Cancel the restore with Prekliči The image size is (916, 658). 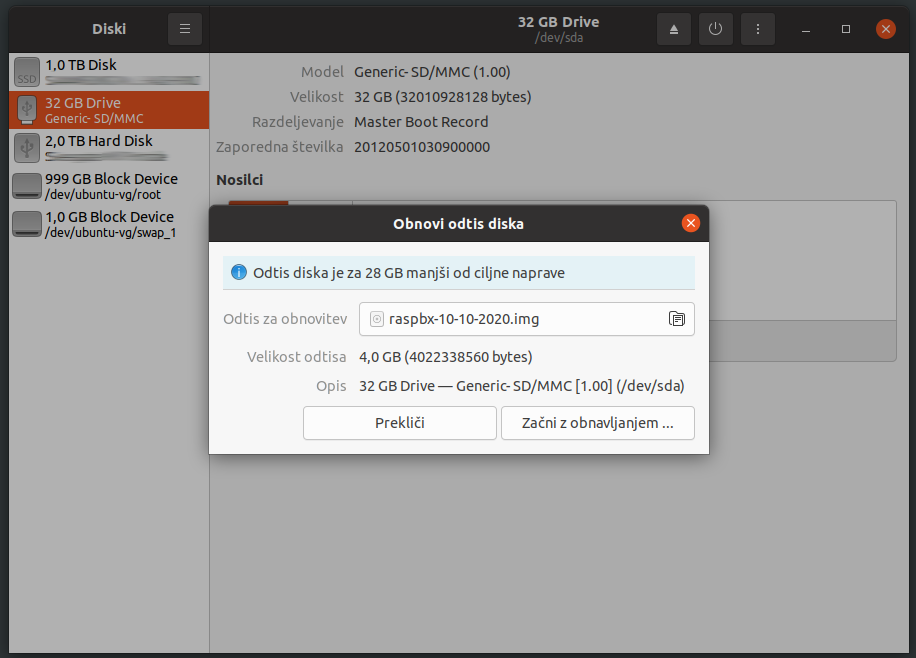[399, 423]
